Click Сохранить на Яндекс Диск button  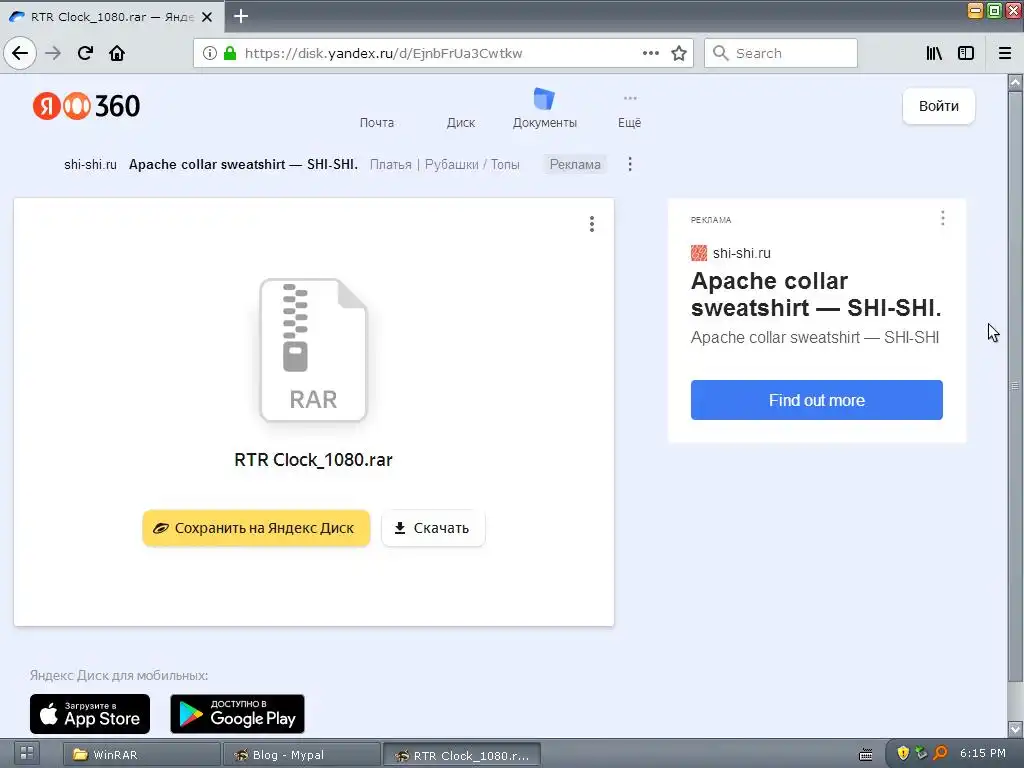256,528
